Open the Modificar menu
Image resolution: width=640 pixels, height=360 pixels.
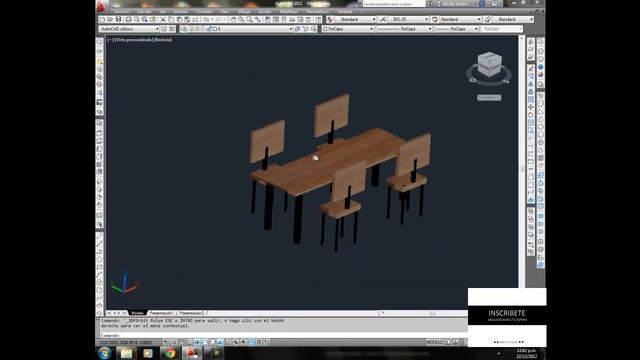(x=288, y=11)
